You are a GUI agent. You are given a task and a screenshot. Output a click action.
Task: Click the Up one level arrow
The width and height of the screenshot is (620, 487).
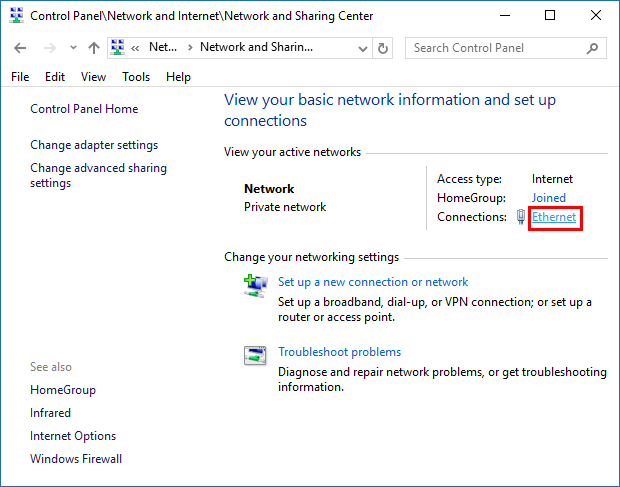tap(93, 48)
